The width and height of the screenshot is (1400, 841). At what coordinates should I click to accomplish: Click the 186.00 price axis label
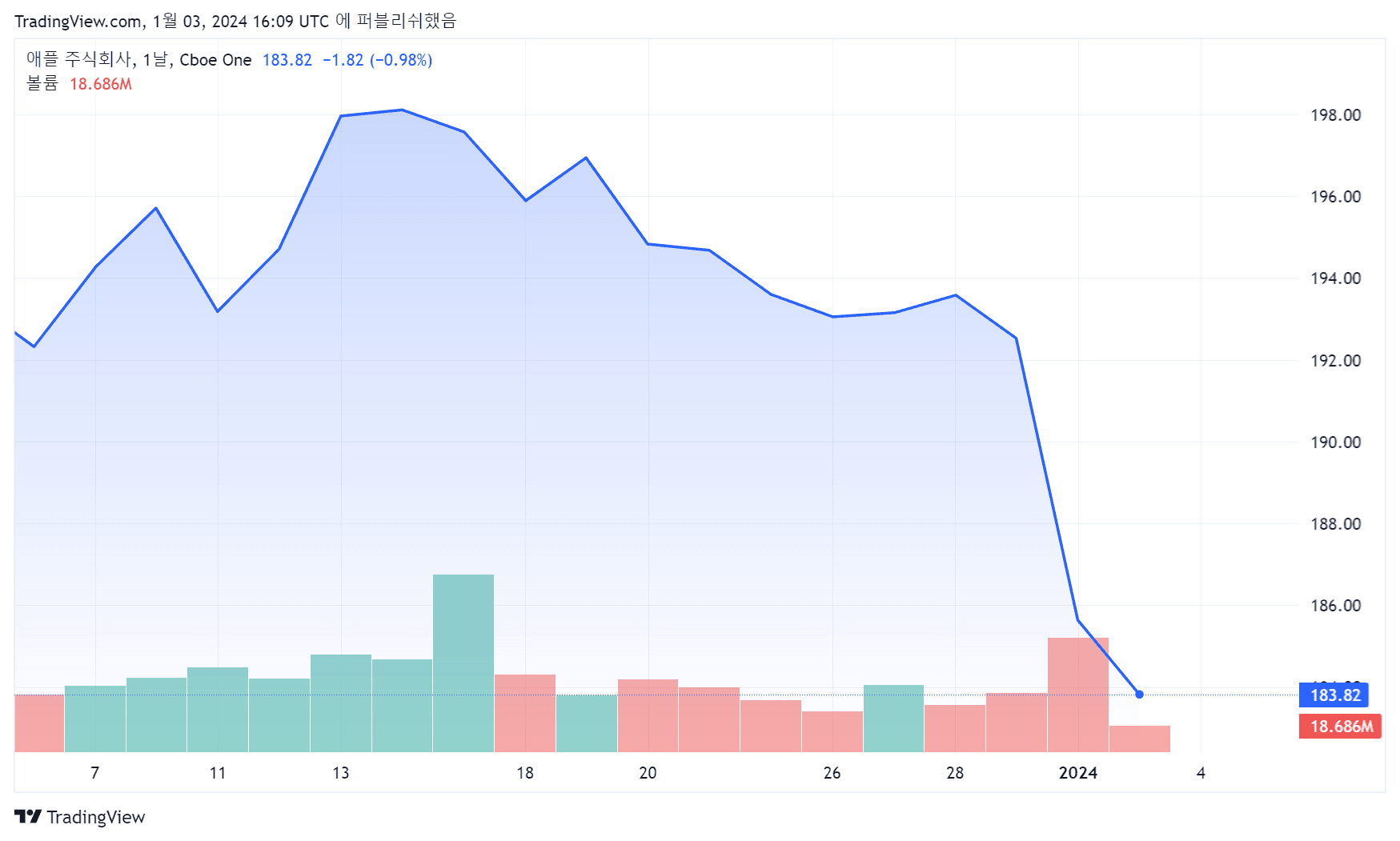(1335, 606)
